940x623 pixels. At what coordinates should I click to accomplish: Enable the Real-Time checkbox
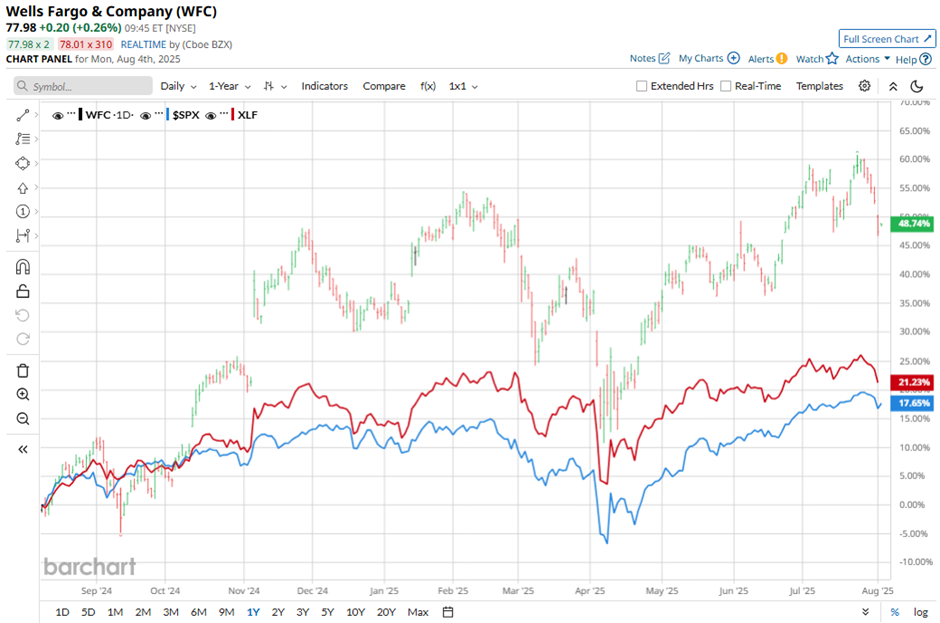pos(725,86)
